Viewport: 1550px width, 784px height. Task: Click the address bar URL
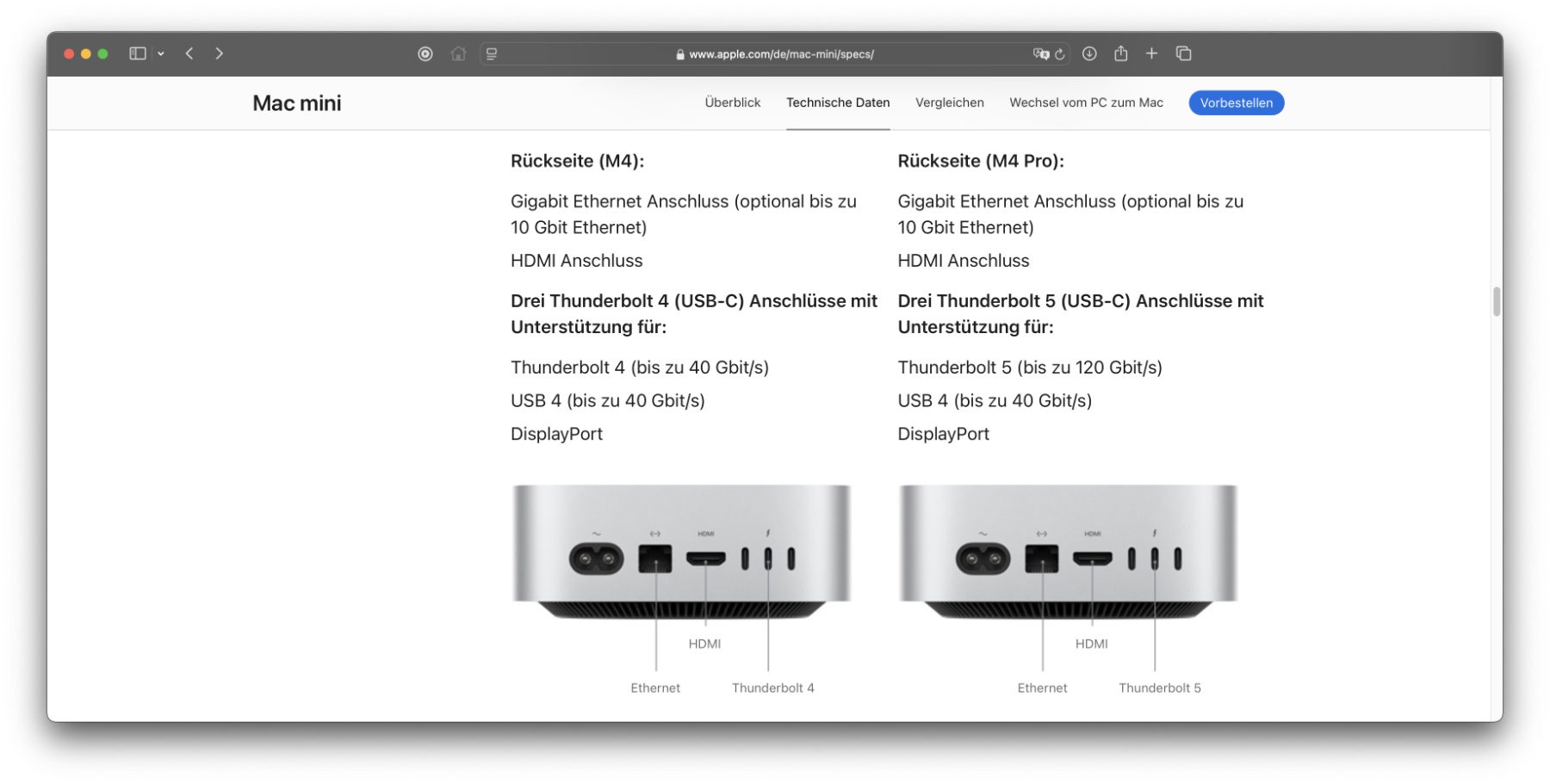(x=780, y=54)
